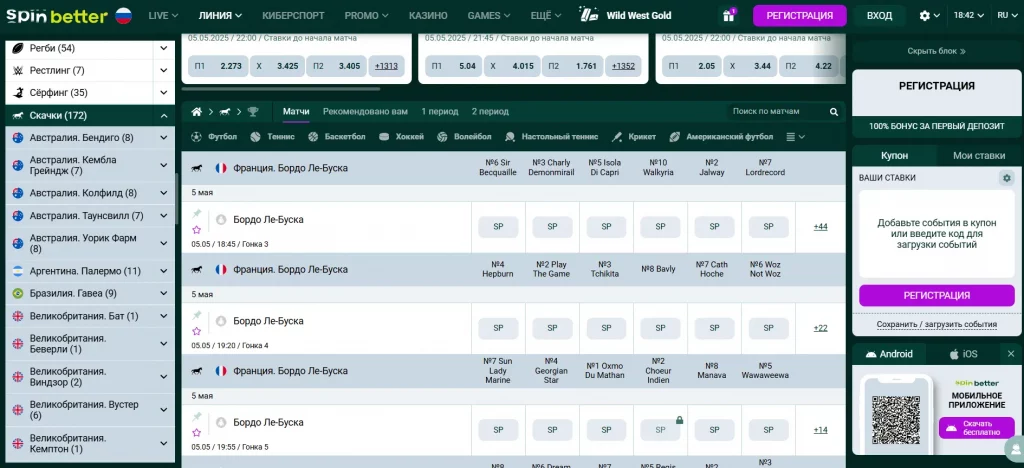Image resolution: width=1024 pixels, height=468 pixels.
Task: Open КИБЕРСПОРТ menu item
Action: tap(293, 16)
